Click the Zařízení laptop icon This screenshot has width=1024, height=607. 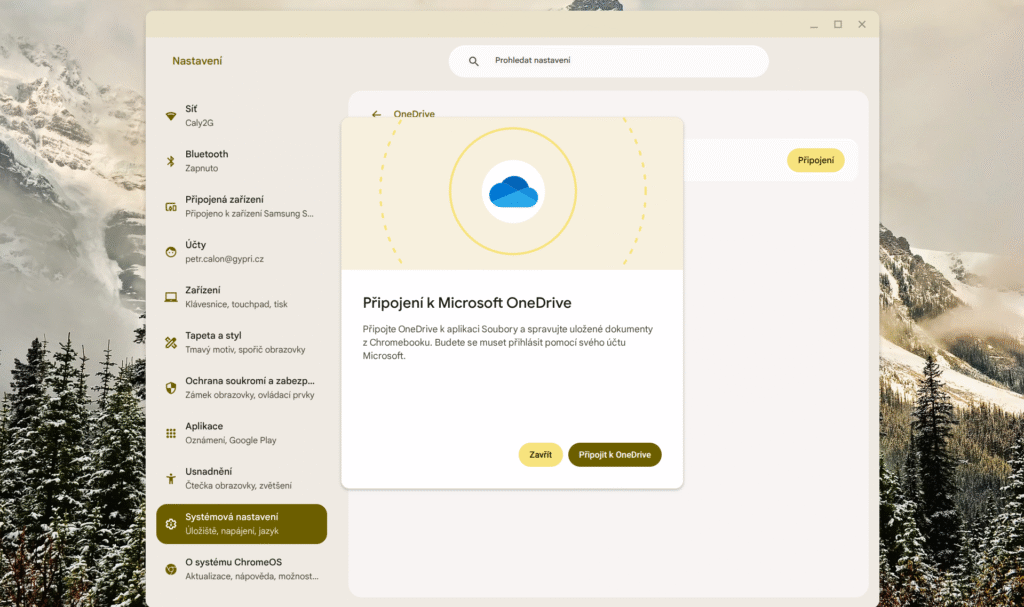171,297
